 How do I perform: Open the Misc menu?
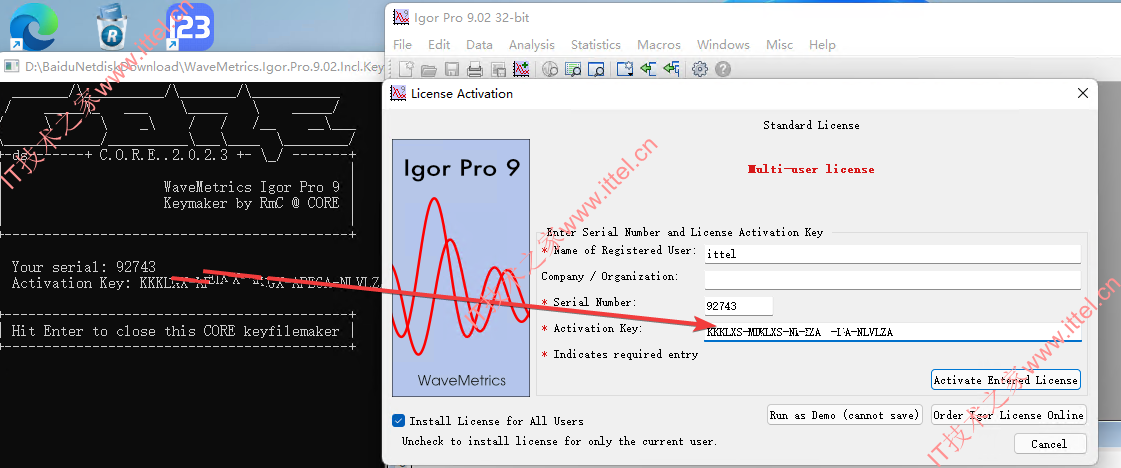click(x=779, y=44)
